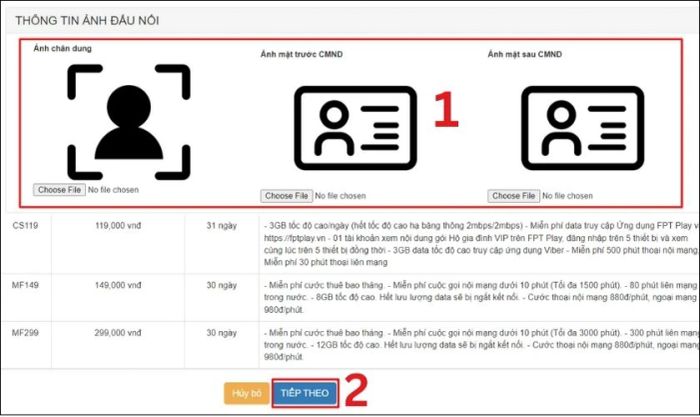
Task: Click the THÔNG TIN ẢNH ĐẤU NỐI header
Action: (x=87, y=21)
